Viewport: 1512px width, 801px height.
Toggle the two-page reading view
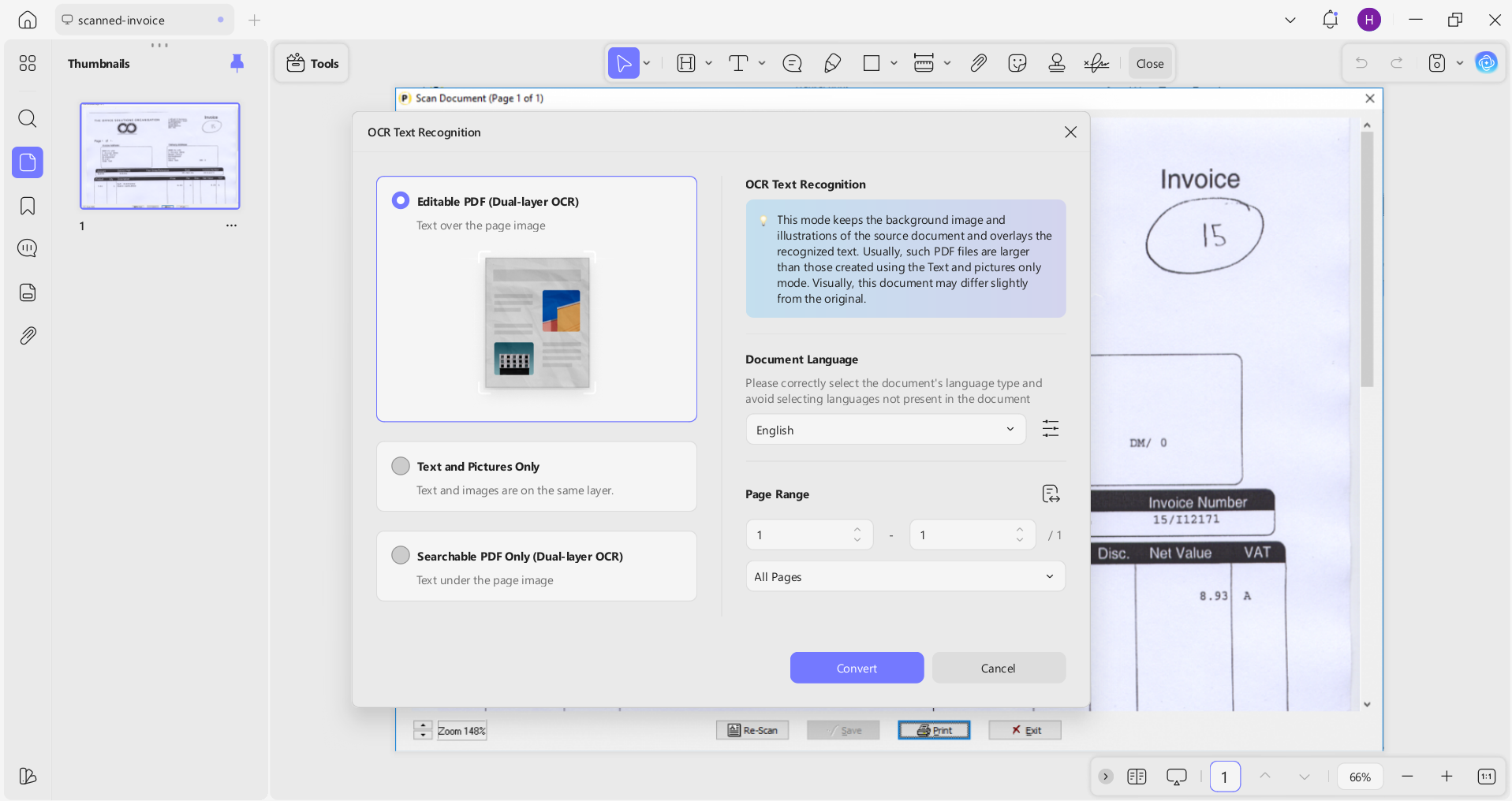pos(1137,777)
